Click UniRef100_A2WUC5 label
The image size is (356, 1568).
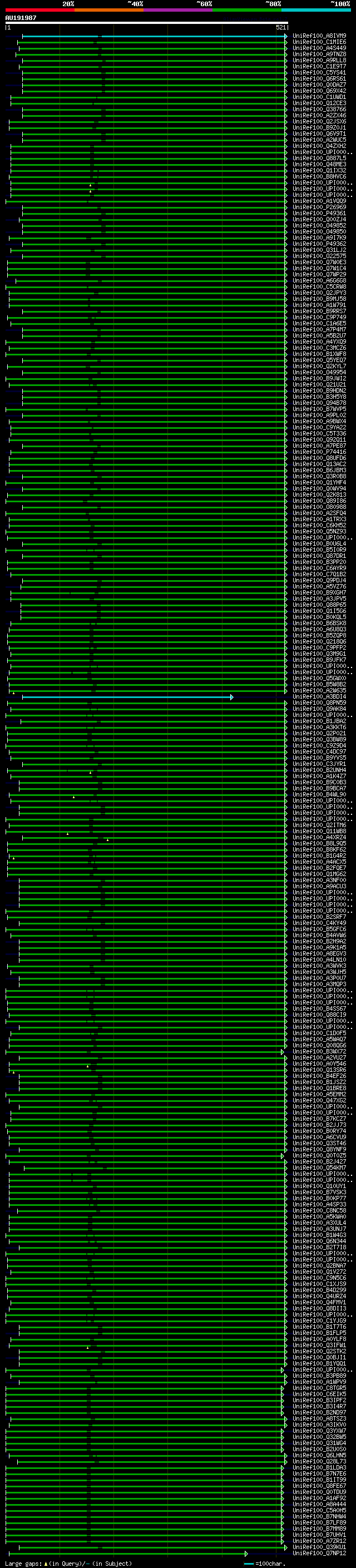319,140
